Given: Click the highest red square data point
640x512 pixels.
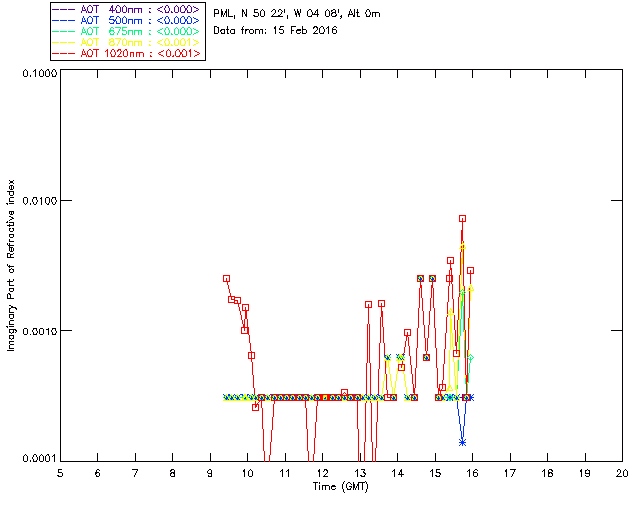Looking at the screenshot, I should tap(462, 219).
